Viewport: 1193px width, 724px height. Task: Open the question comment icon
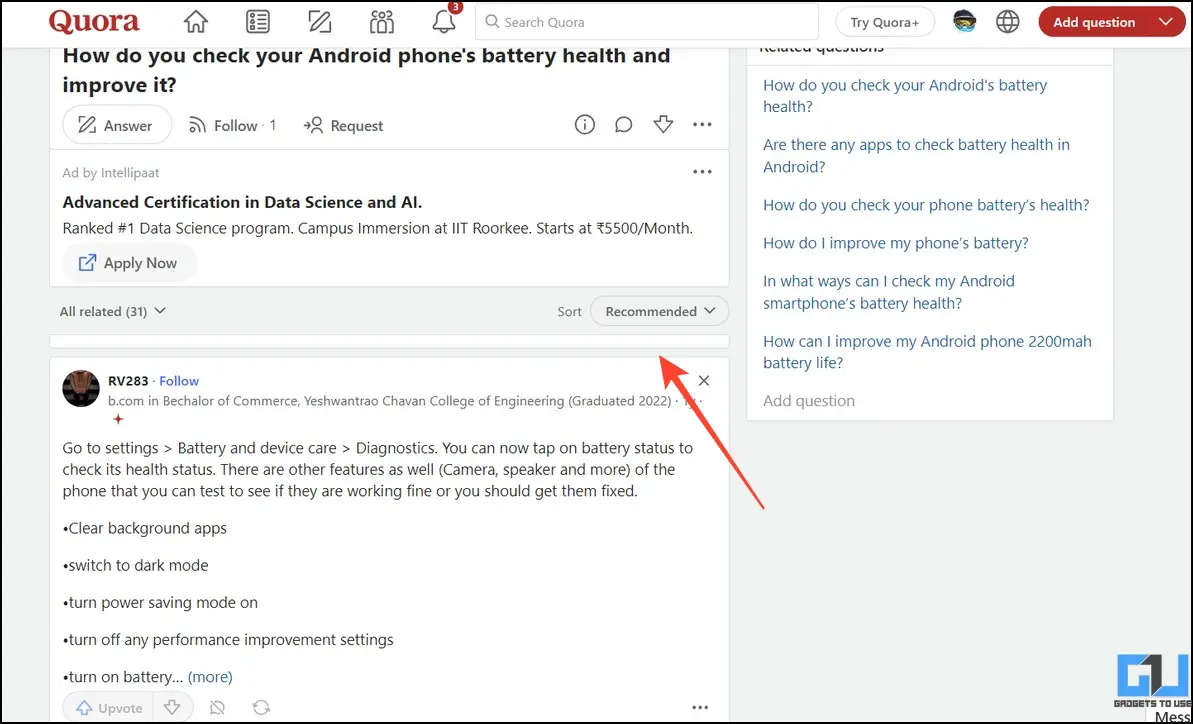(624, 125)
